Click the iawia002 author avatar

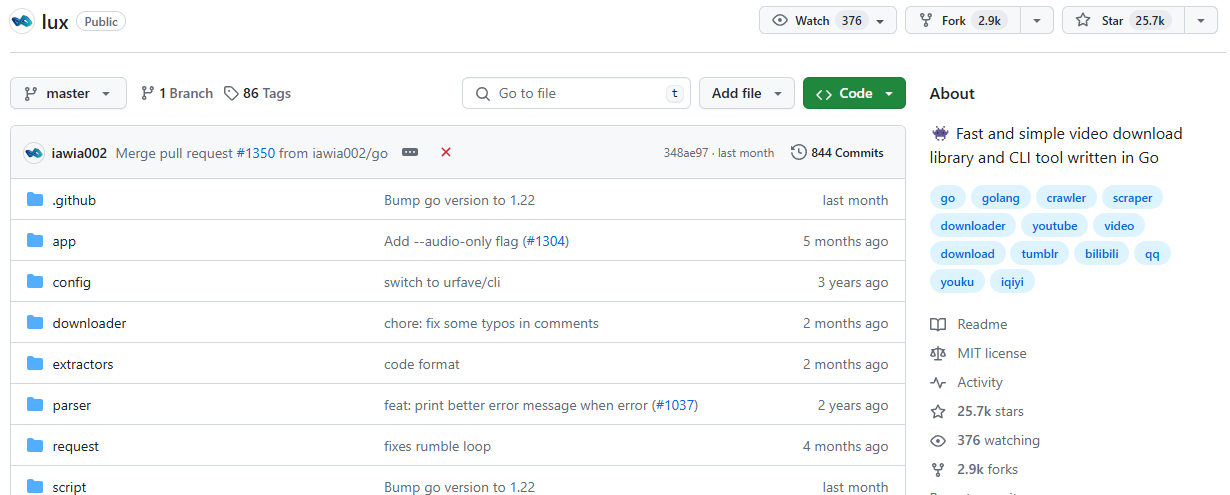point(34,153)
